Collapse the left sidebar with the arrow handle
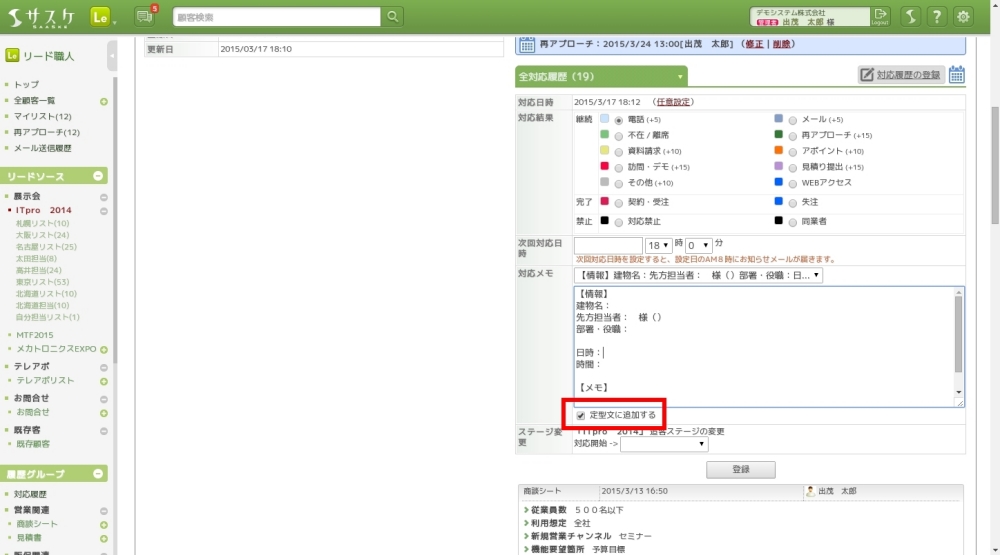This screenshot has height=555, width=1000. (112, 55)
